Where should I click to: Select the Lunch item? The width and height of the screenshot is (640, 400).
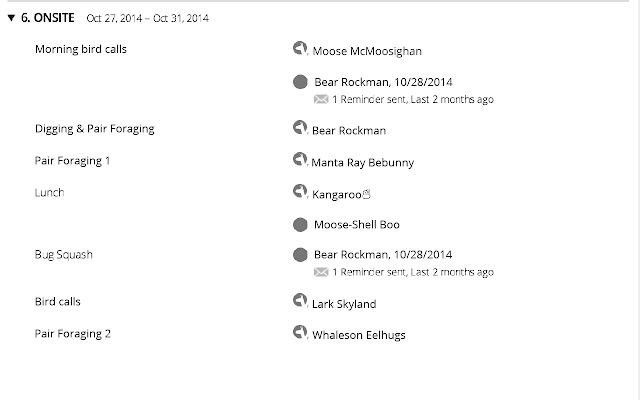(49, 193)
